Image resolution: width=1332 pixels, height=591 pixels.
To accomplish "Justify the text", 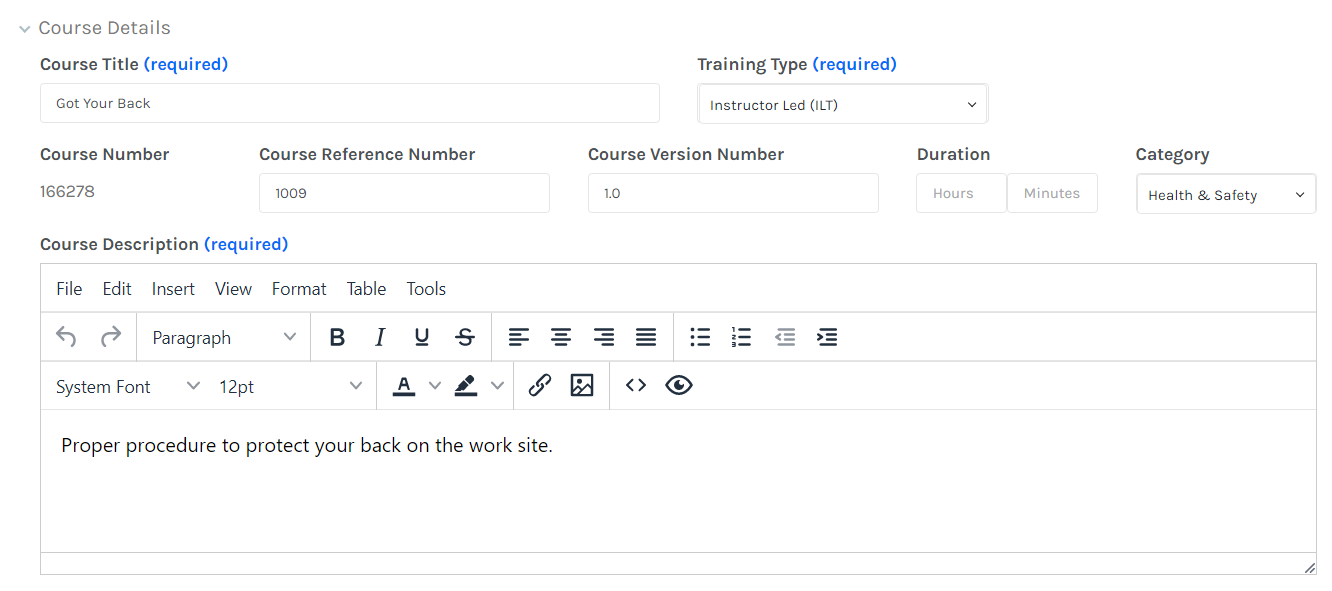I will point(646,337).
